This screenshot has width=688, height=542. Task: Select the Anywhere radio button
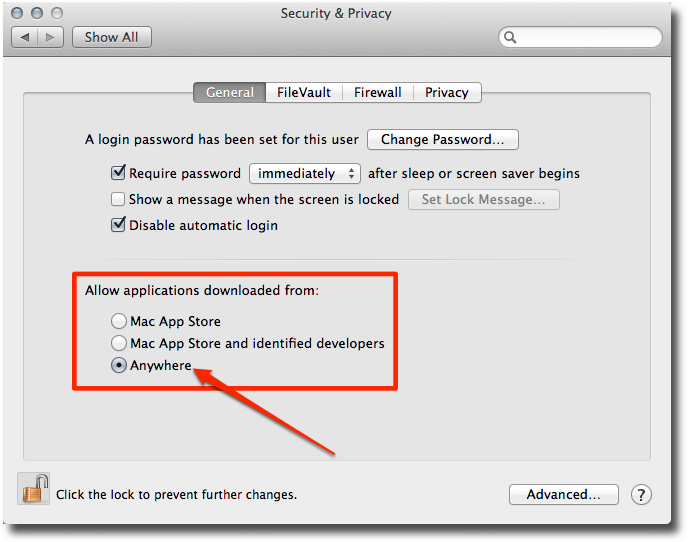tap(119, 365)
